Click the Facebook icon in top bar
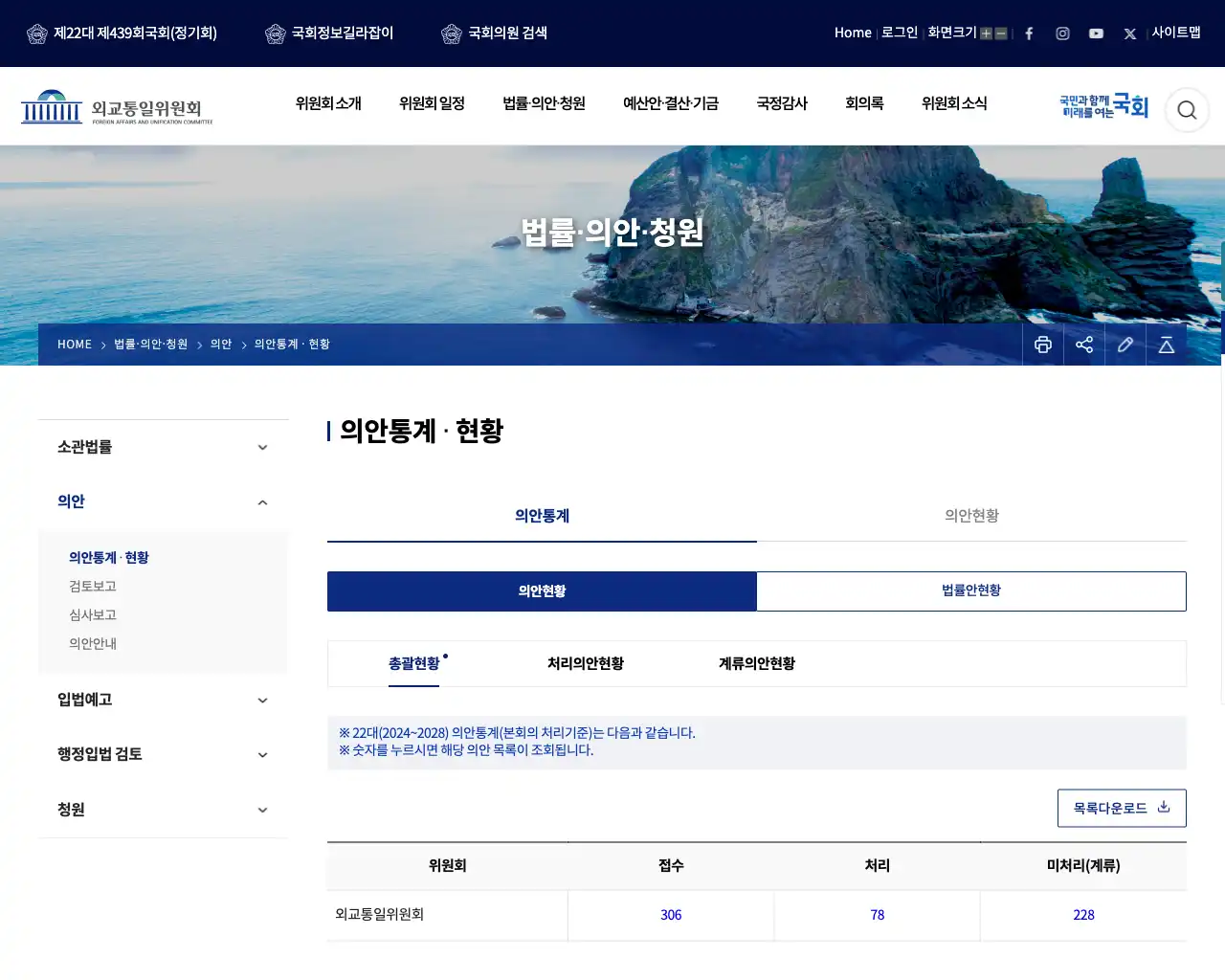Image resolution: width=1225 pixels, height=980 pixels. click(1029, 33)
